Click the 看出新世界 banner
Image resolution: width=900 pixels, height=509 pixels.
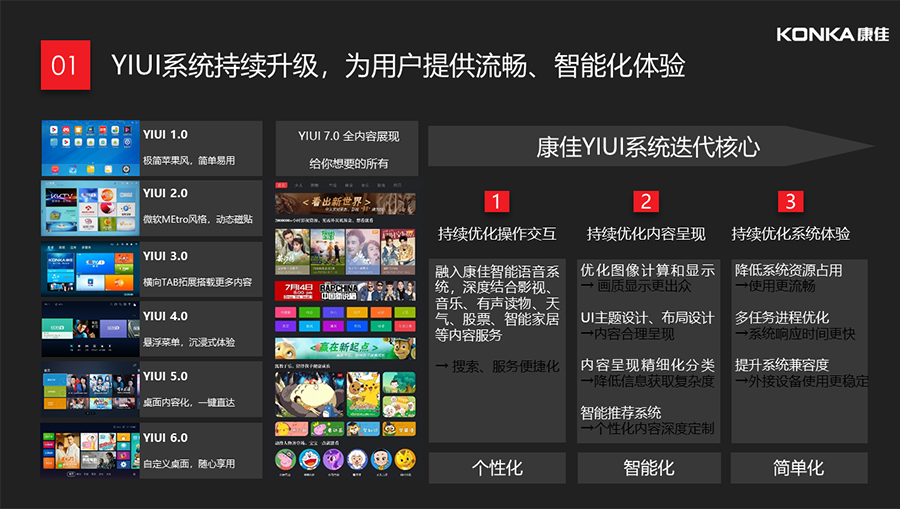(x=346, y=204)
